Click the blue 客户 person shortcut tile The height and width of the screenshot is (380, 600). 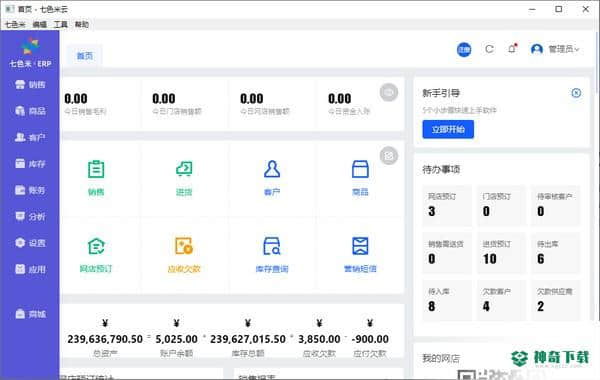[272, 178]
